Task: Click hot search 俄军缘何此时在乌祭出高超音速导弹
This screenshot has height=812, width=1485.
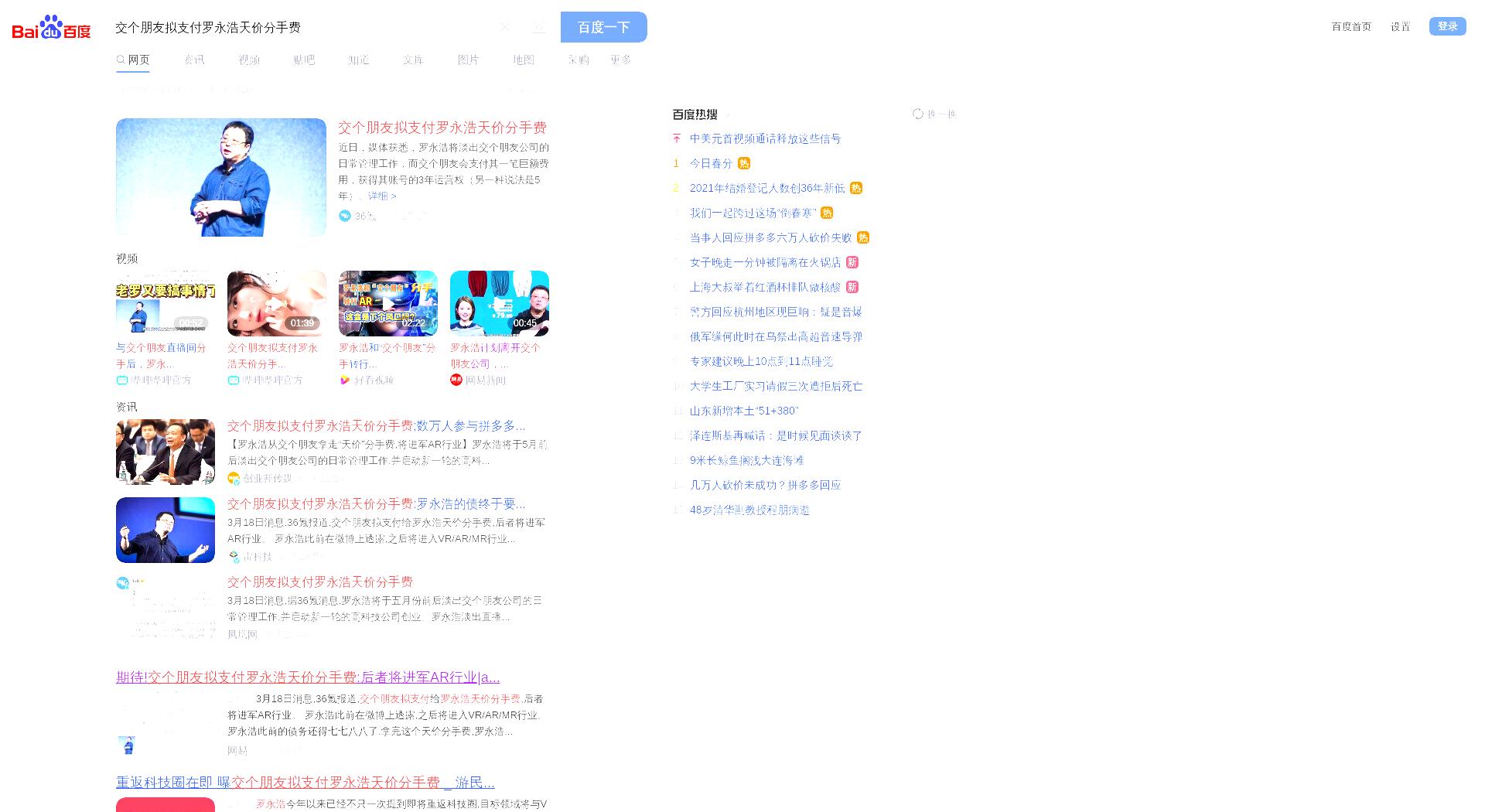Action: 776,336
